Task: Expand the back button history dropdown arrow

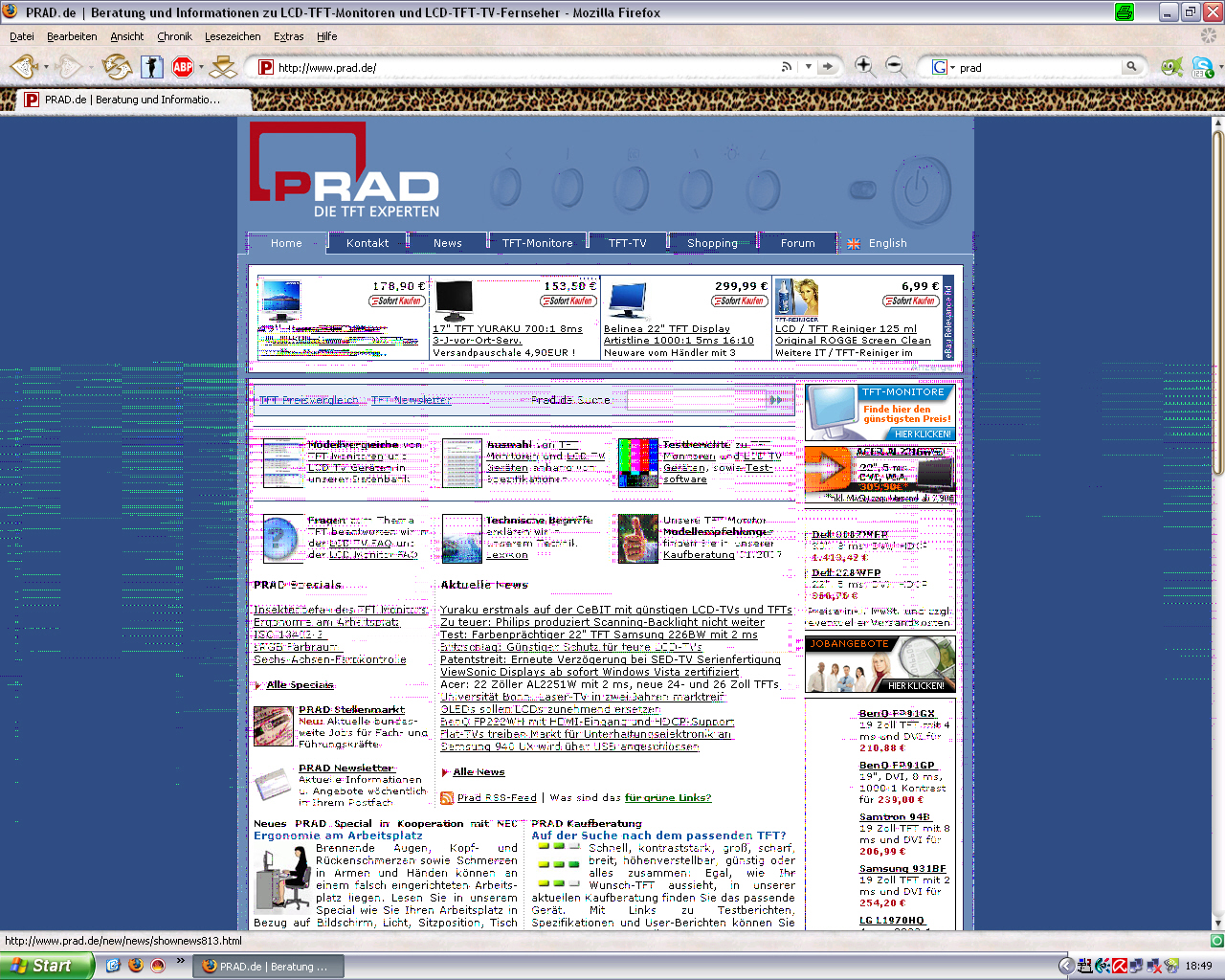Action: click(44, 67)
